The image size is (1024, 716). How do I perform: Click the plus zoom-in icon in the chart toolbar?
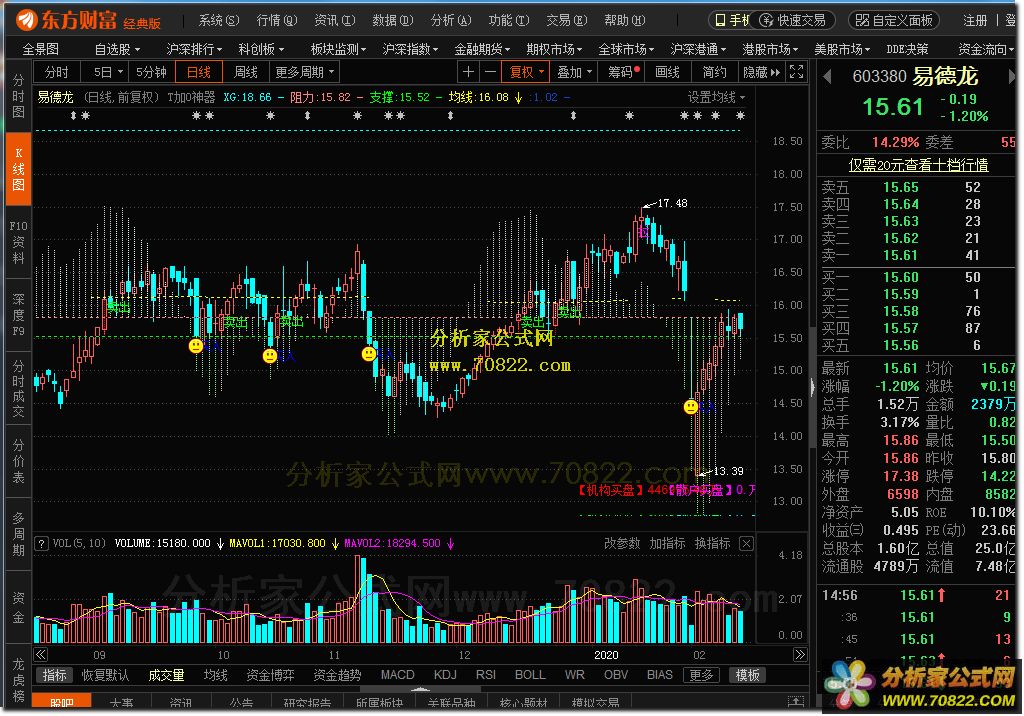(468, 72)
